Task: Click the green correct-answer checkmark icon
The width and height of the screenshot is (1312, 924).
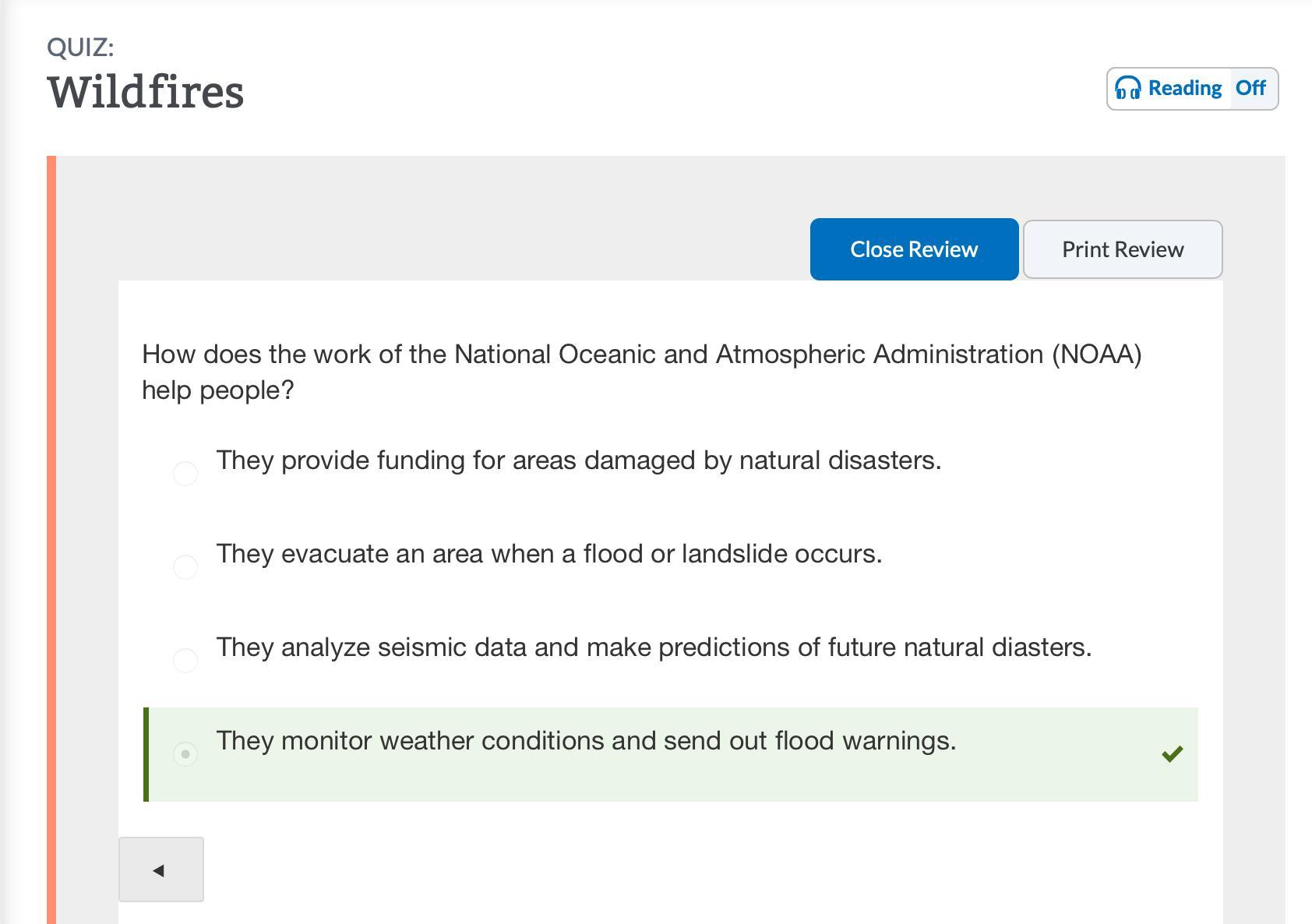Action: (1172, 753)
